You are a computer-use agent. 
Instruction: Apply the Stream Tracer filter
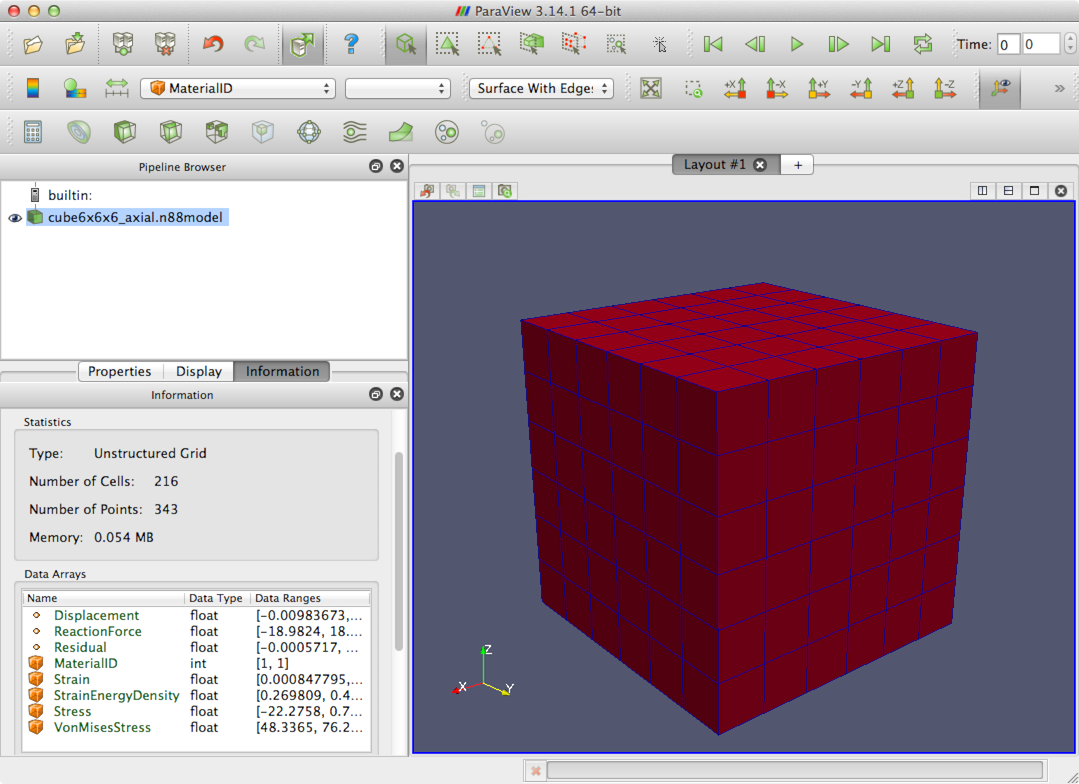(x=355, y=131)
